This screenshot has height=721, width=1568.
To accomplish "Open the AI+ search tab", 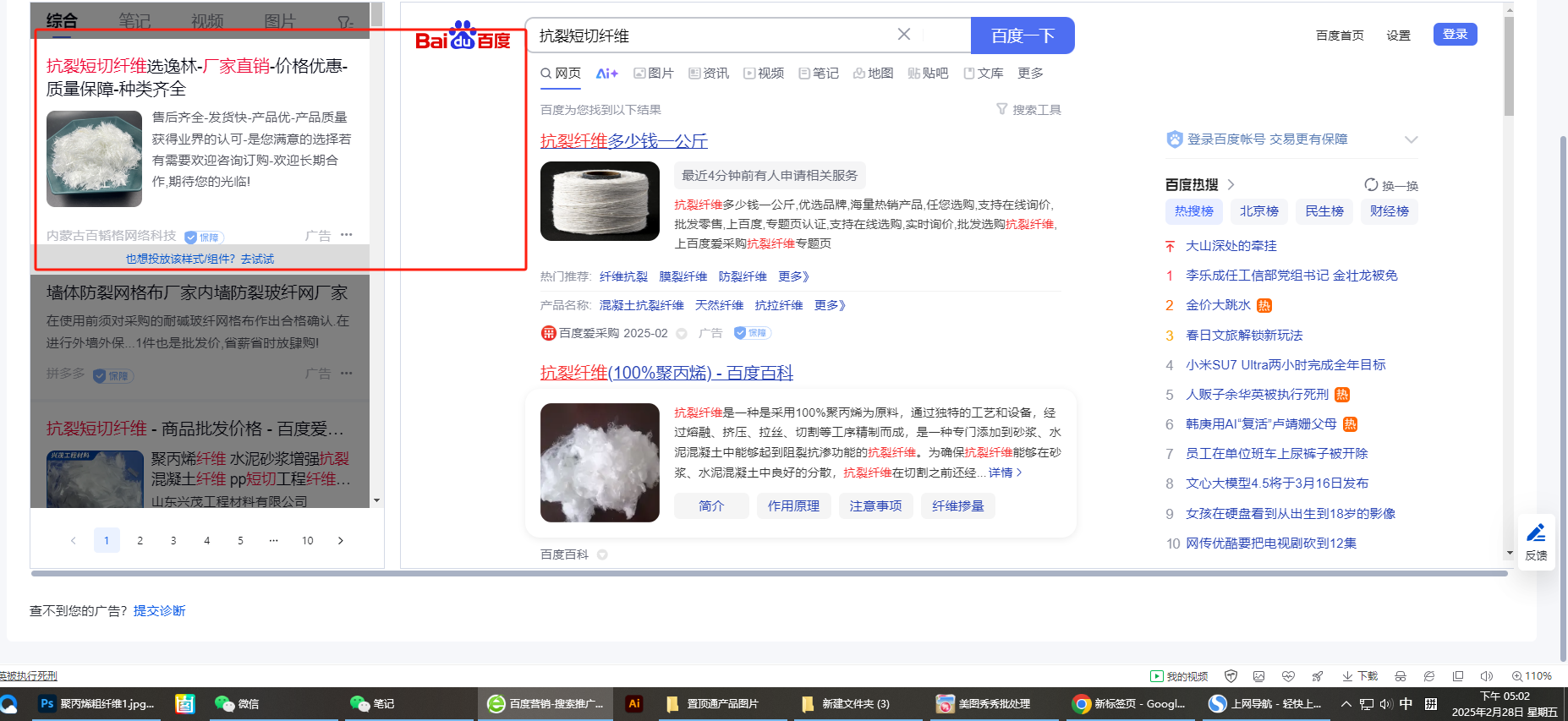I will tap(607, 74).
